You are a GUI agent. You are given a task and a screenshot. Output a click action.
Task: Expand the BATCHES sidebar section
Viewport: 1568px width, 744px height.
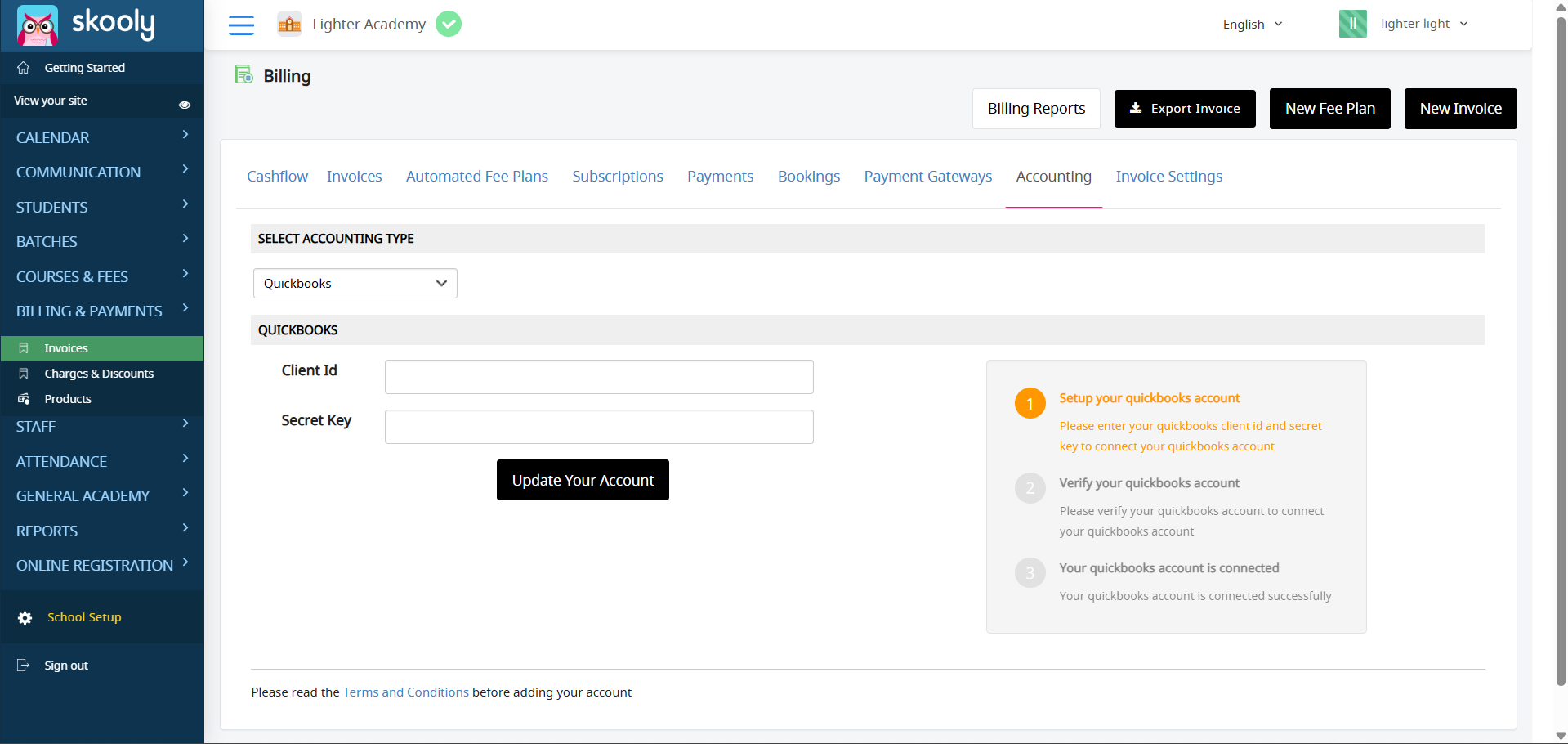[x=102, y=241]
